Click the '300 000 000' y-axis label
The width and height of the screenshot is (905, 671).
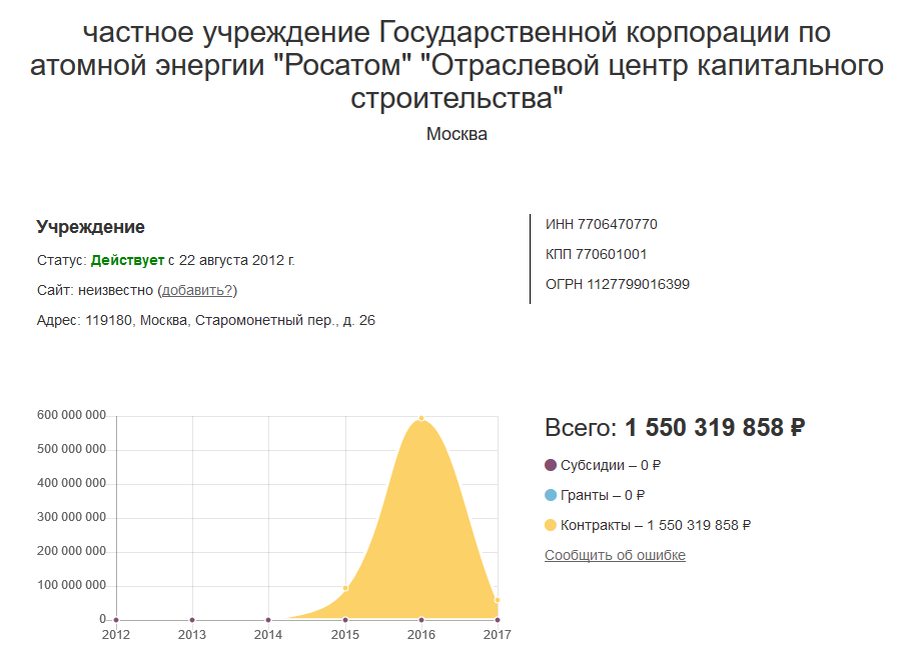coord(72,517)
